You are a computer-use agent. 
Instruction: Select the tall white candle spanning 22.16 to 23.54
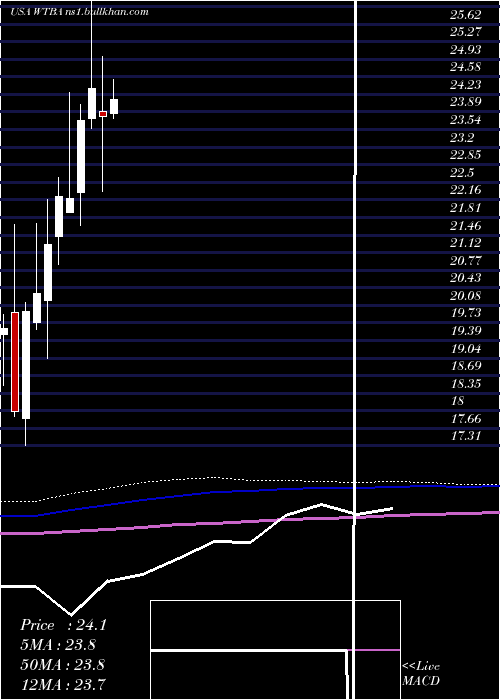[x=81, y=156]
